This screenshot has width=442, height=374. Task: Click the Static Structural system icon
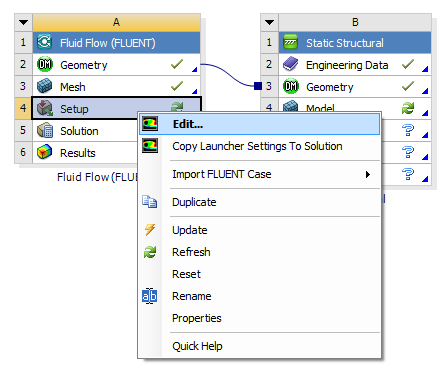[x=291, y=42]
